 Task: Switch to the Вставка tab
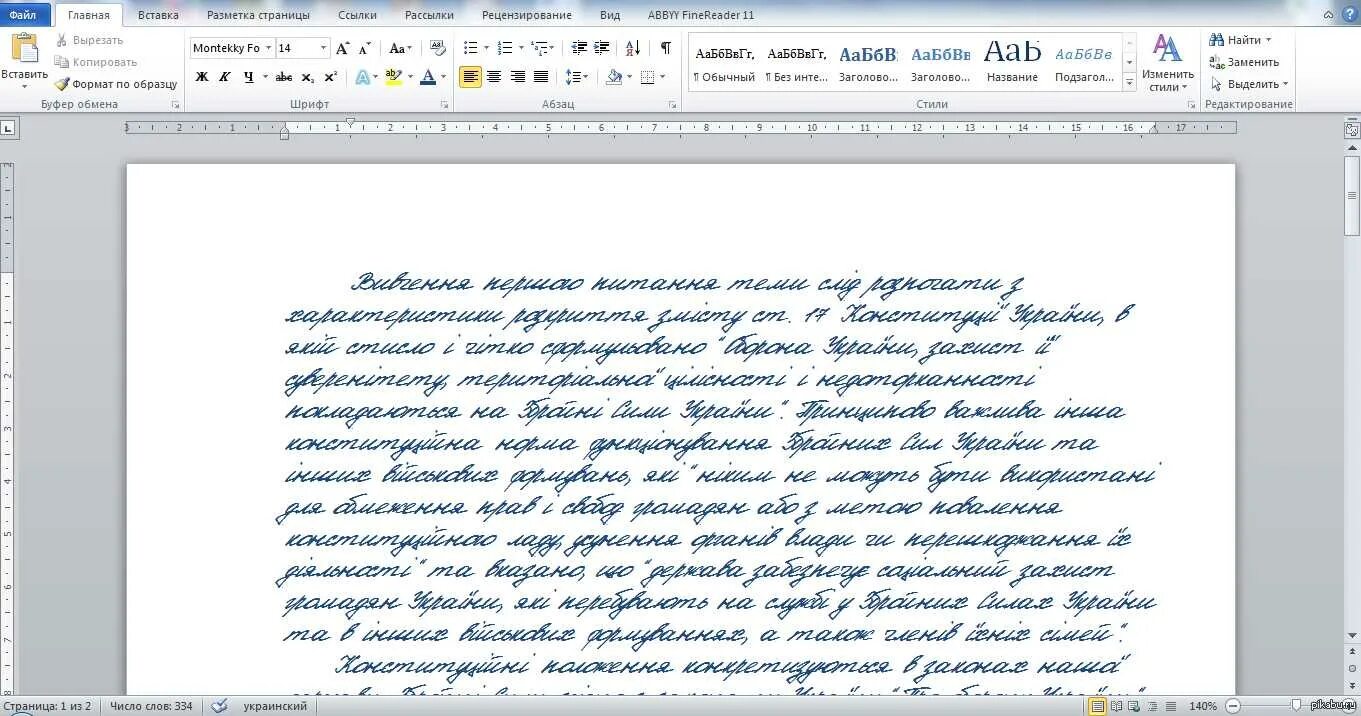coord(158,15)
